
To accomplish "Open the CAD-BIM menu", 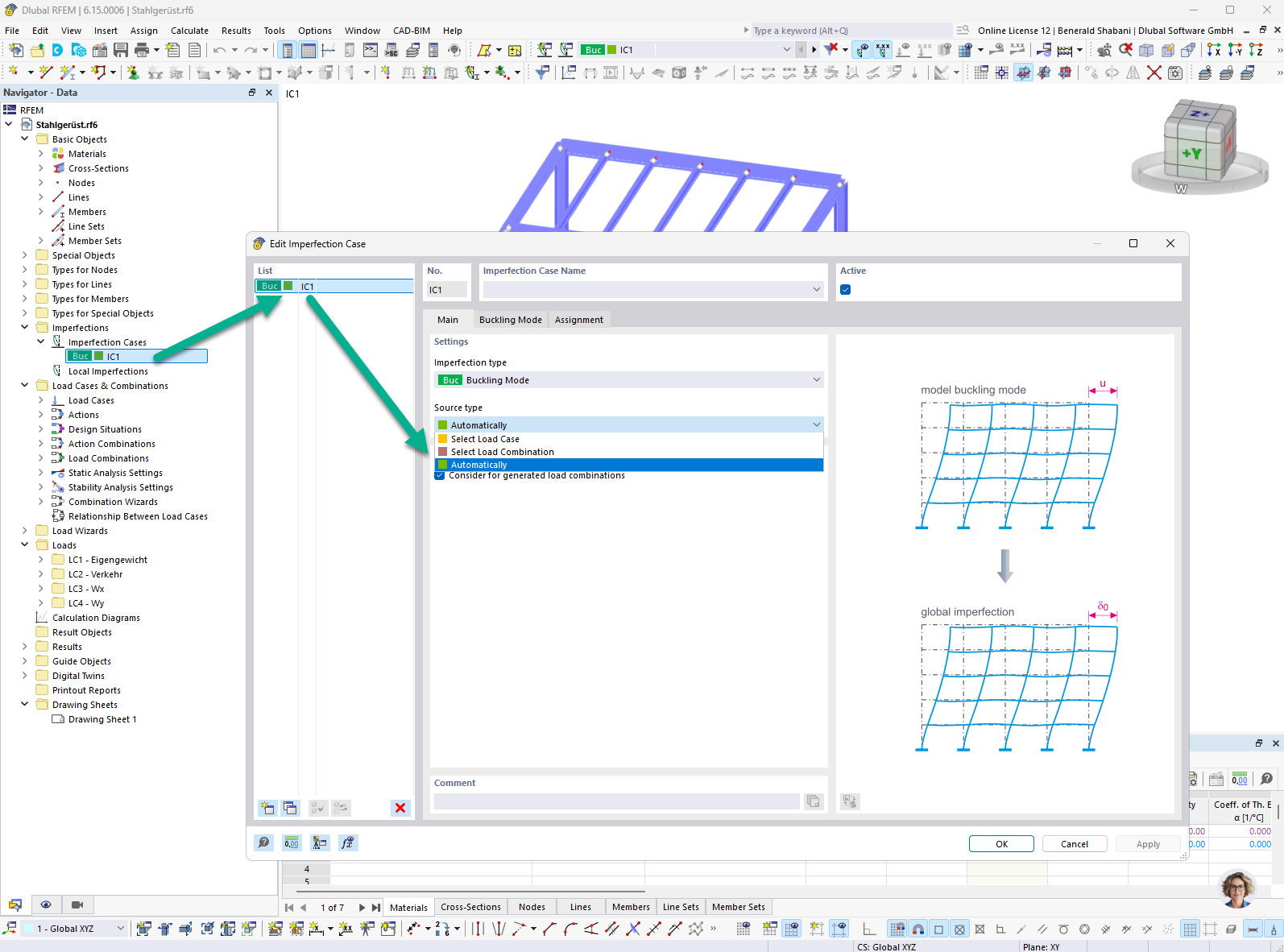I will pyautogui.click(x=412, y=31).
